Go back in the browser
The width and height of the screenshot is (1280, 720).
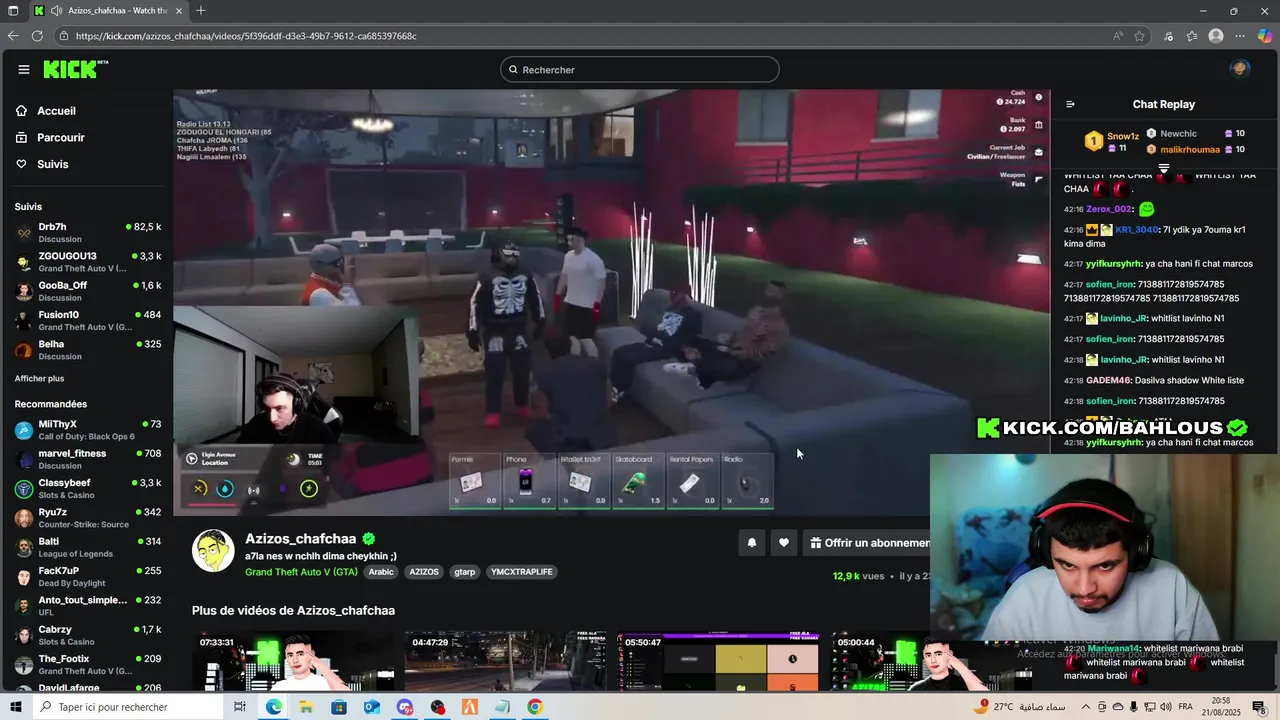pyautogui.click(x=13, y=36)
